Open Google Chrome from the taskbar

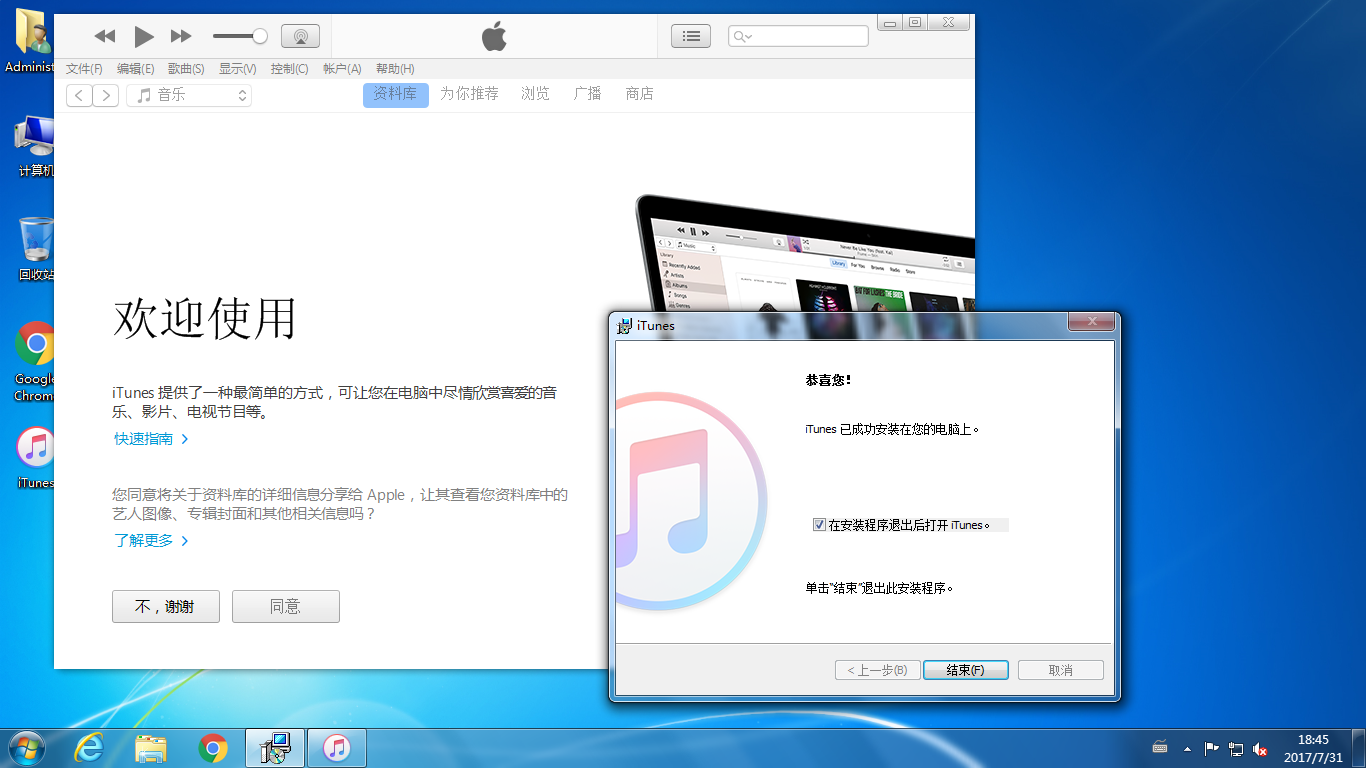click(212, 748)
